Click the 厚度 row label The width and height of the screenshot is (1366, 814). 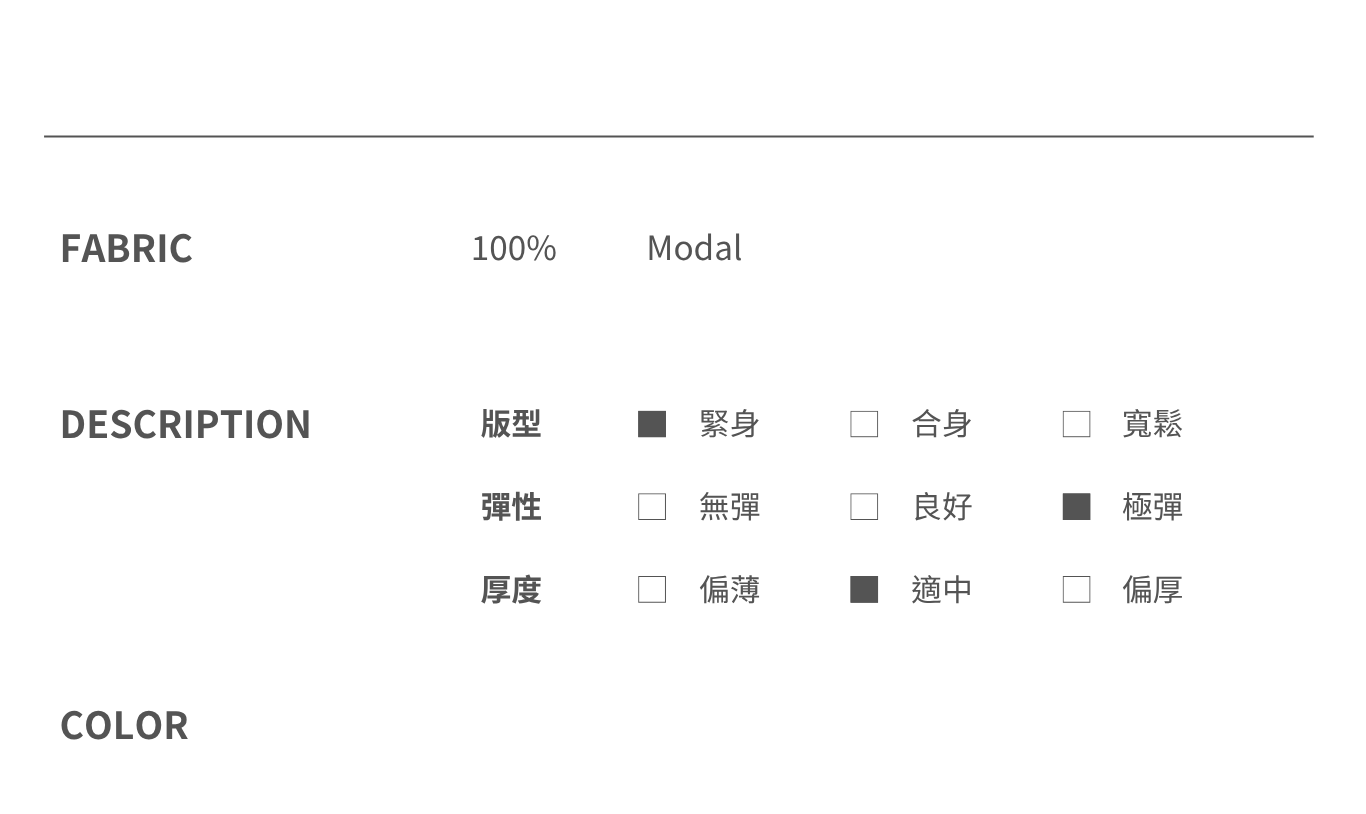point(510,590)
